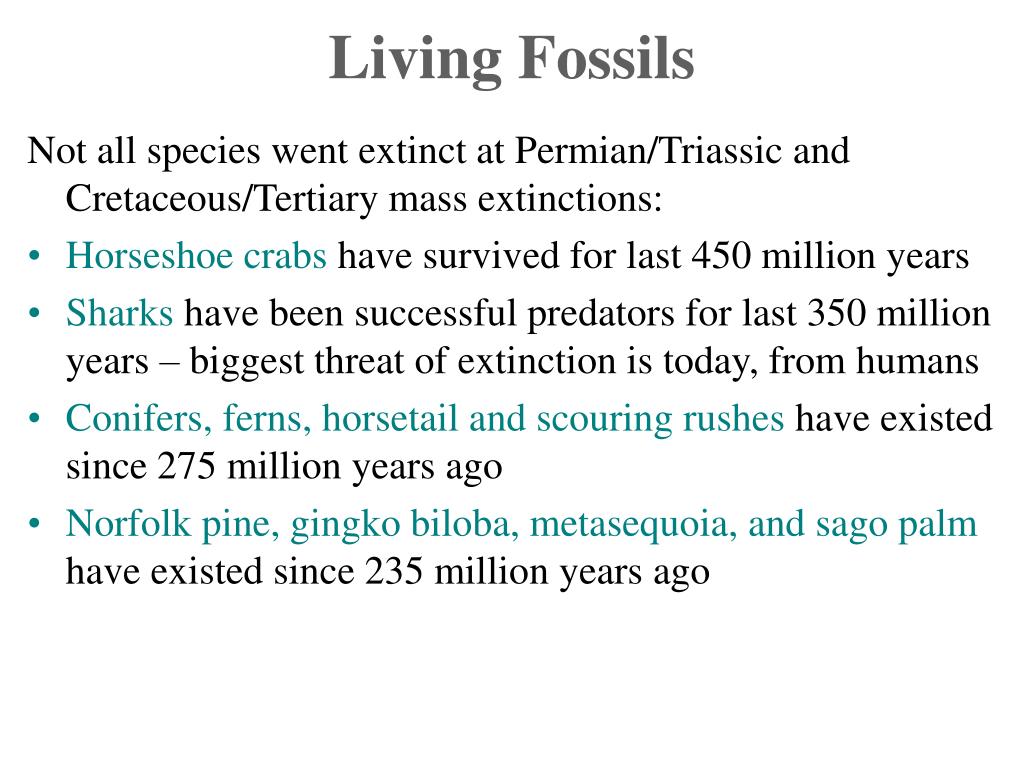Image resolution: width=1024 pixels, height=768 pixels.
Task: Click the 'Horseshoe crabs' teal text
Action: tap(196, 255)
